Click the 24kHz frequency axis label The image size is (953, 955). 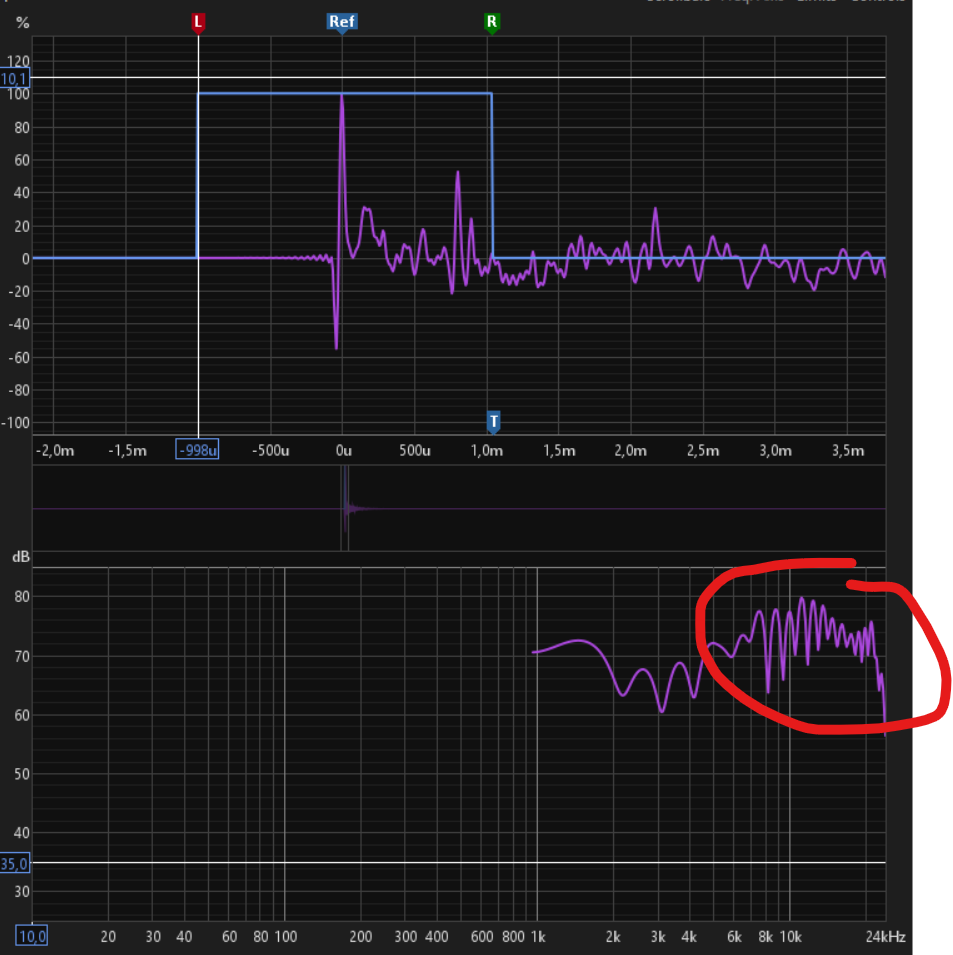point(885,937)
